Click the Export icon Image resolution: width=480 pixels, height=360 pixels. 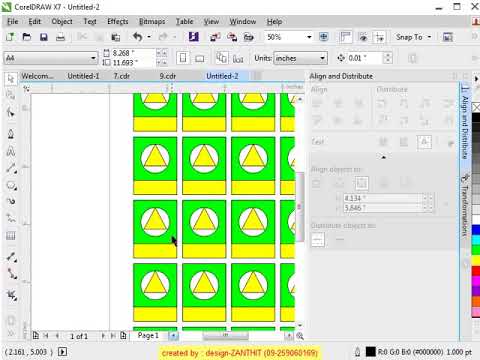[232, 37]
